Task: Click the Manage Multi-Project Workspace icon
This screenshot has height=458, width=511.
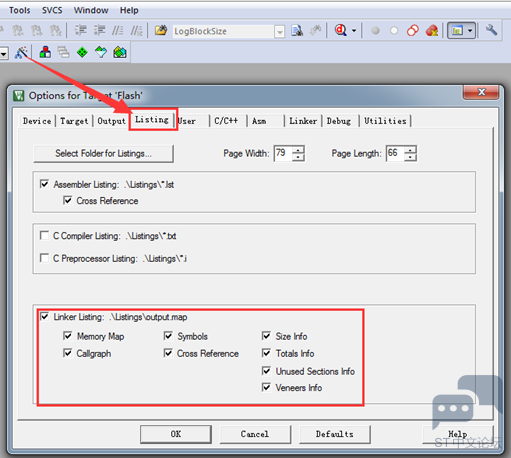Action: [63, 52]
